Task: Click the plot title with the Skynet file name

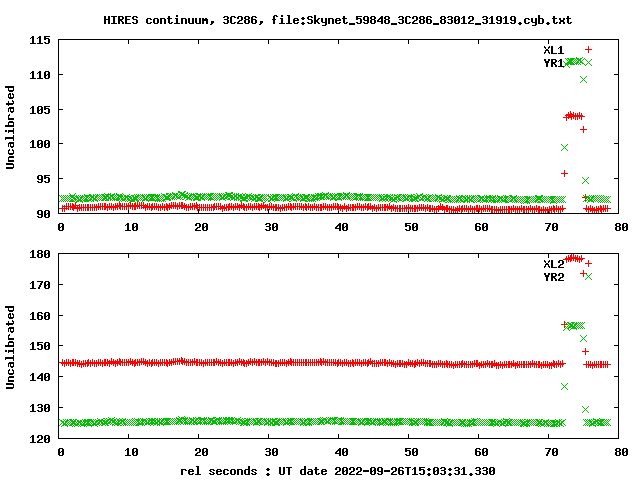Action: (x=338, y=20)
